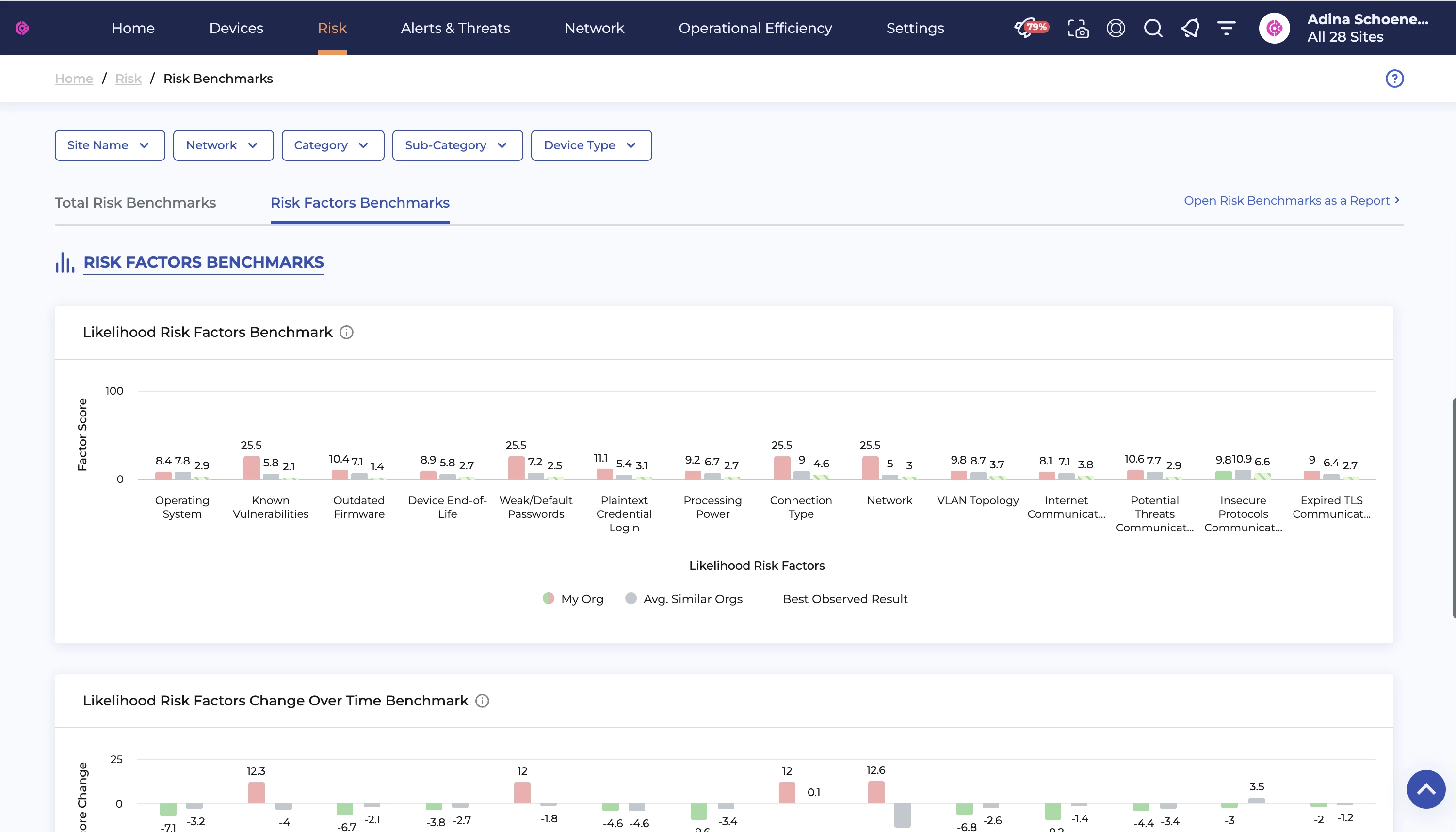Expand the Site Name dropdown
Image resolution: width=1456 pixels, height=832 pixels.
point(110,145)
